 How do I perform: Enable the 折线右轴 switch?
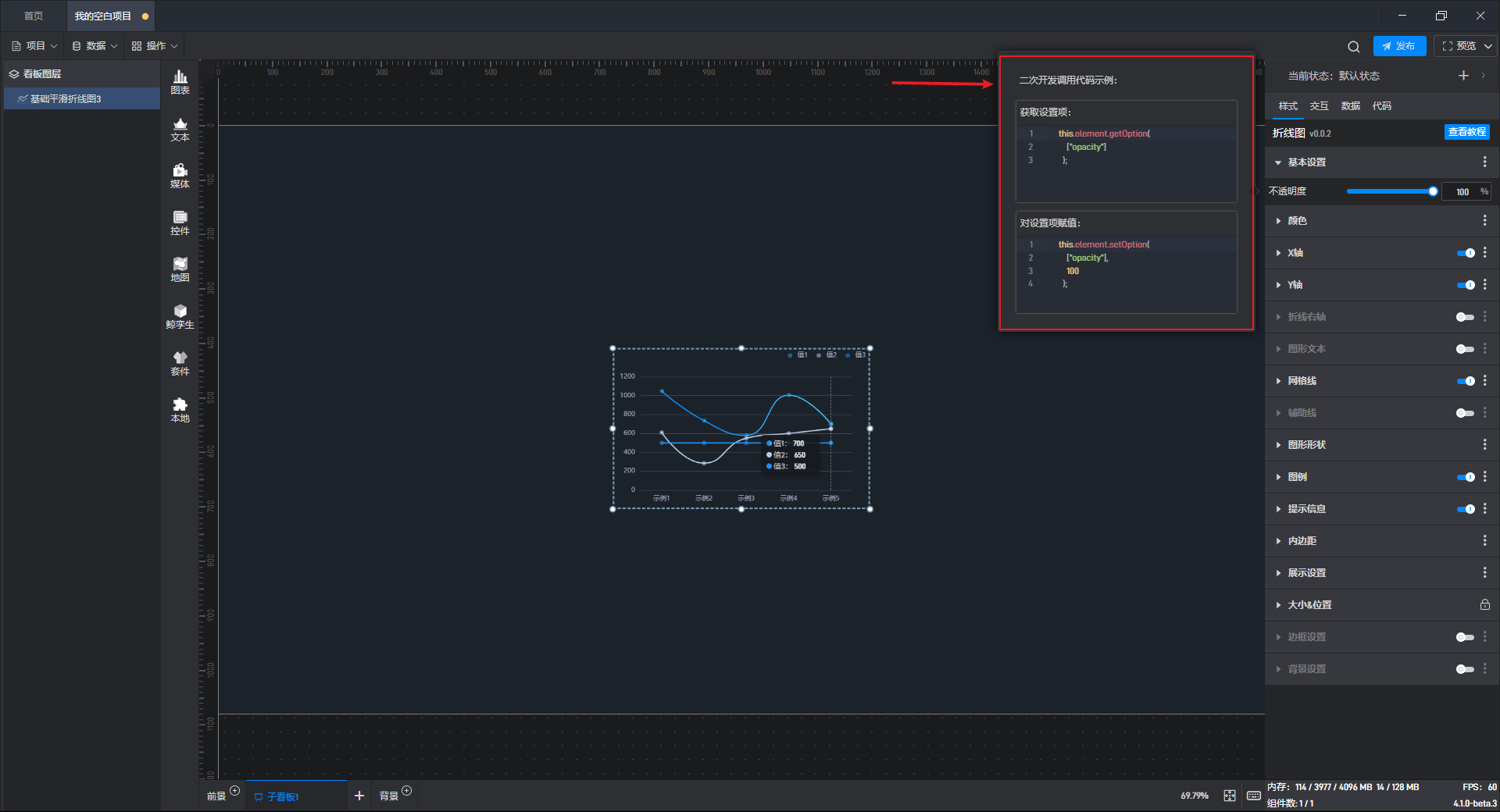point(1466,317)
